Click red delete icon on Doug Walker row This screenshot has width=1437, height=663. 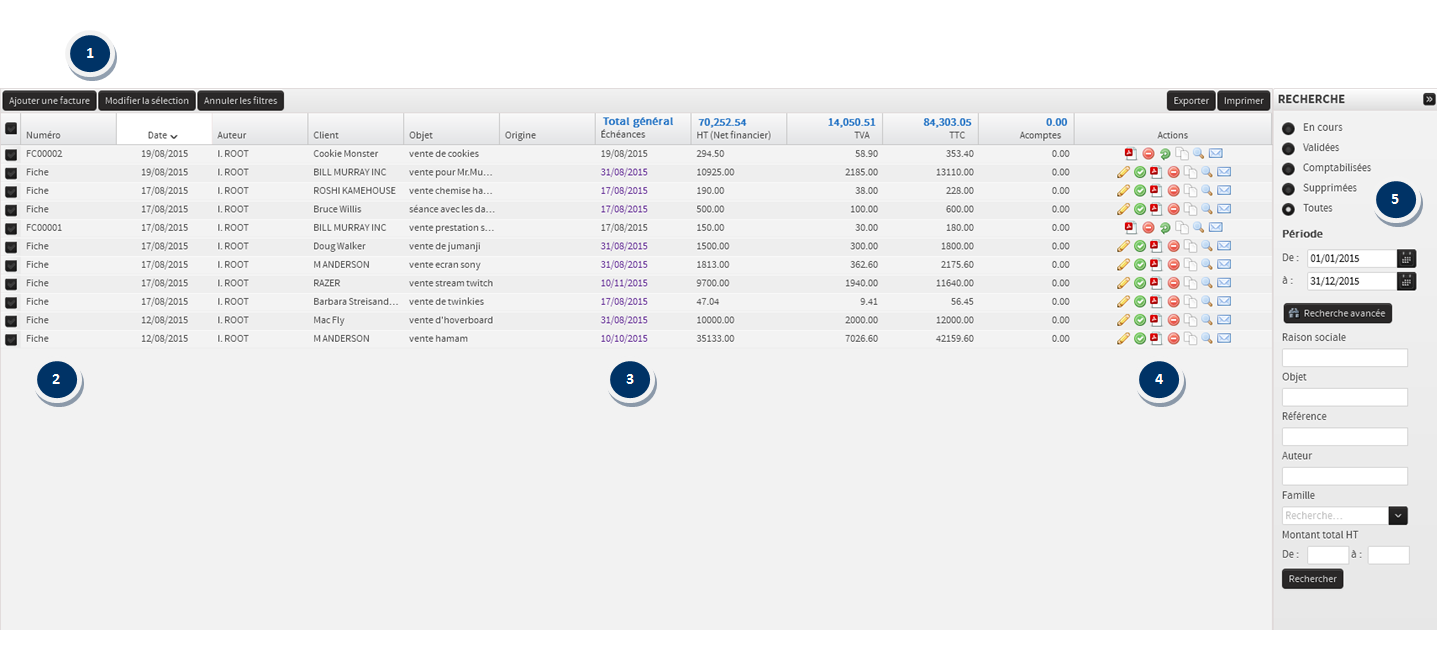1174,246
